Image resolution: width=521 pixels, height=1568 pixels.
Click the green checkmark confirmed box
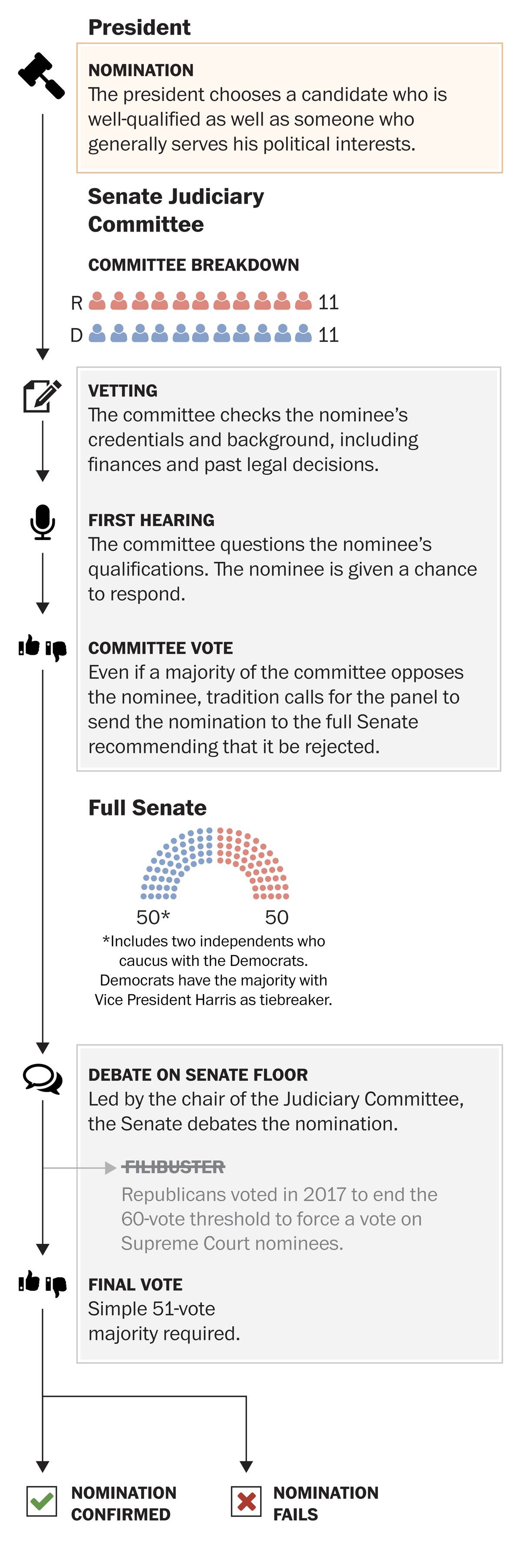pos(42,1501)
